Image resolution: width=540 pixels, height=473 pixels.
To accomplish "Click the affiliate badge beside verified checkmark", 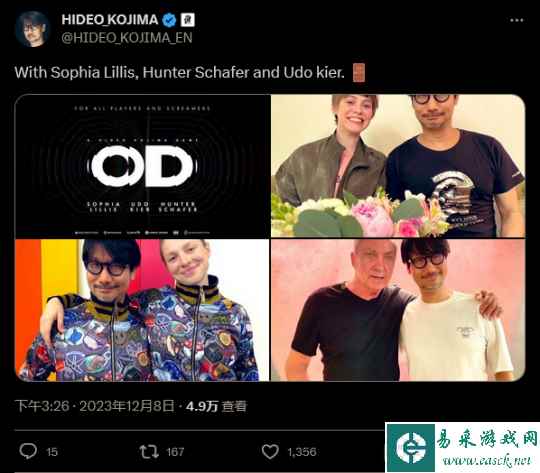I will pyautogui.click(x=188, y=20).
